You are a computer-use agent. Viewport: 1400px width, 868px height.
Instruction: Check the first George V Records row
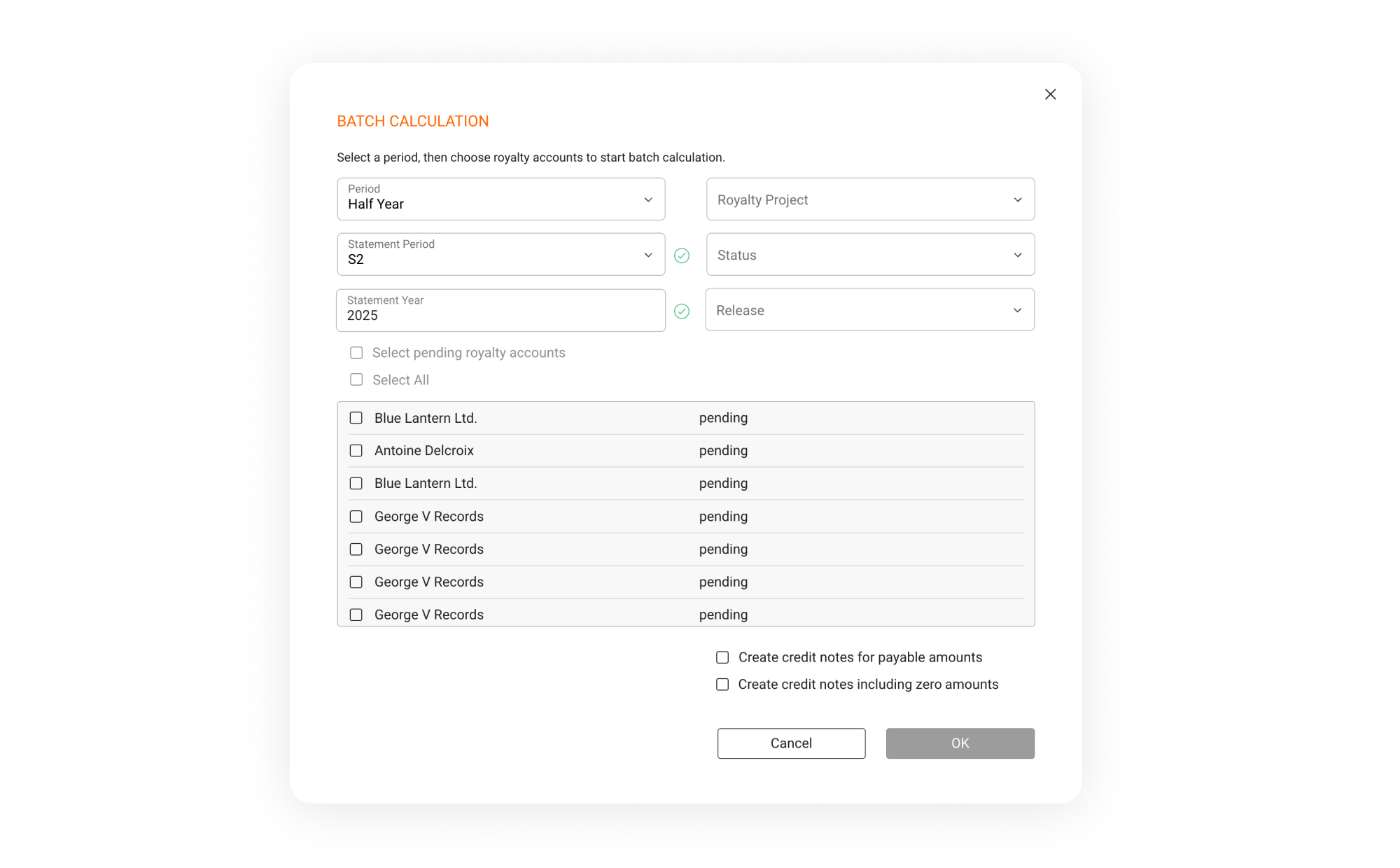[356, 517]
